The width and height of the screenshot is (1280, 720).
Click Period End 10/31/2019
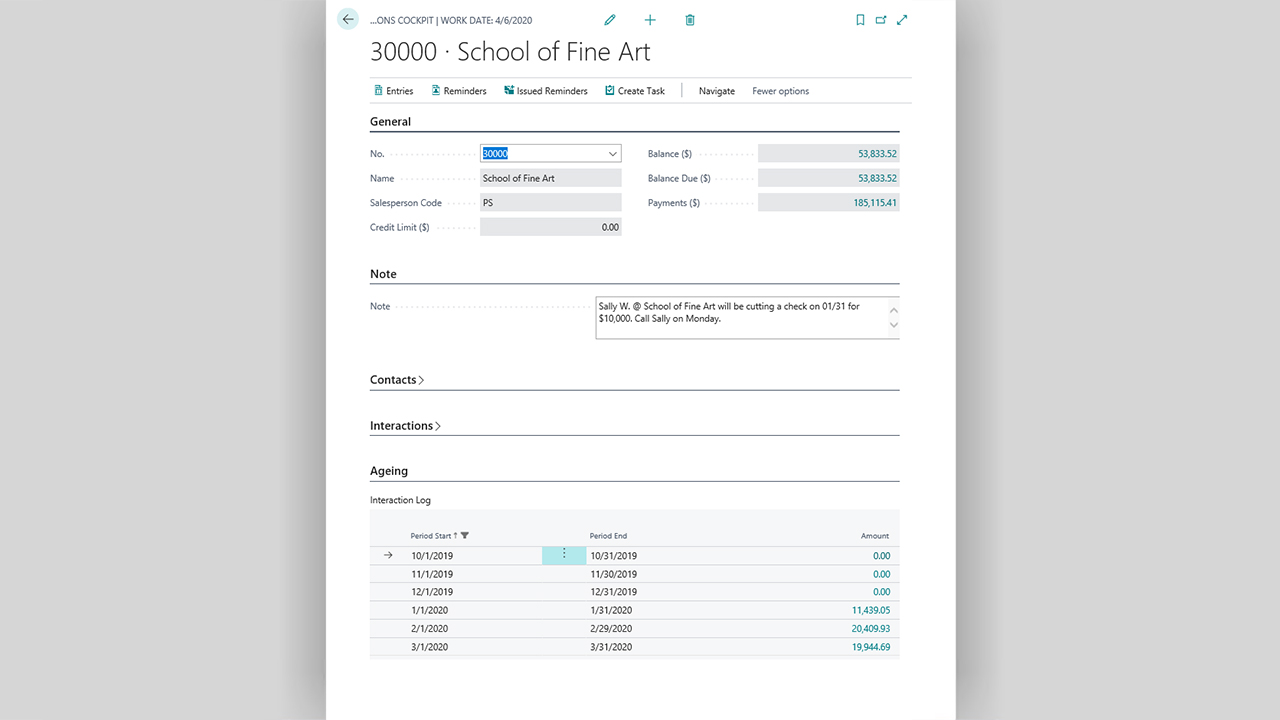click(613, 556)
